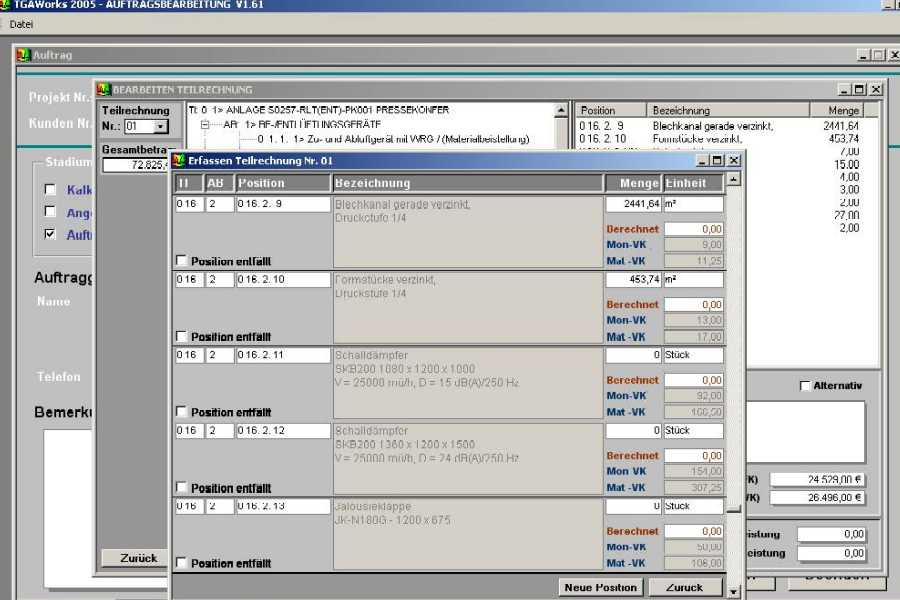The image size is (900, 600).
Task: Click the Auftrag window icon
Action: pos(23,55)
